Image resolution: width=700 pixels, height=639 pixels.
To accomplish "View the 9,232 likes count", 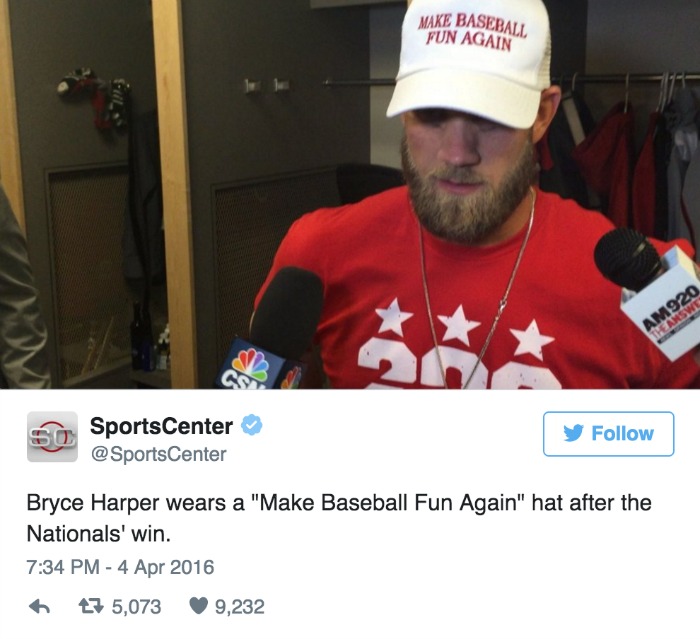I will click(x=240, y=606).
